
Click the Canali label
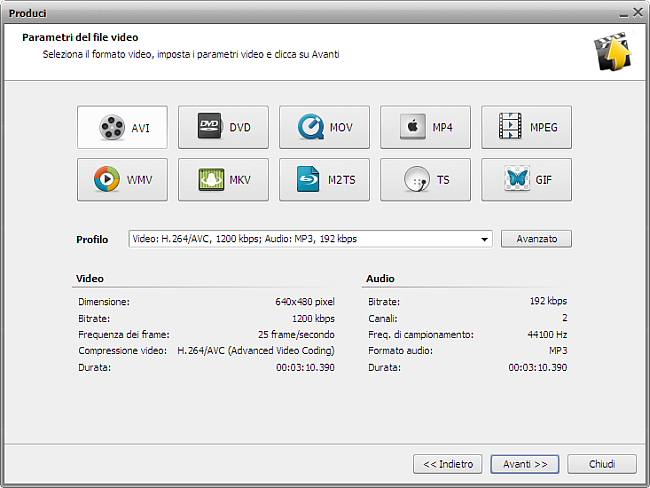click(383, 318)
